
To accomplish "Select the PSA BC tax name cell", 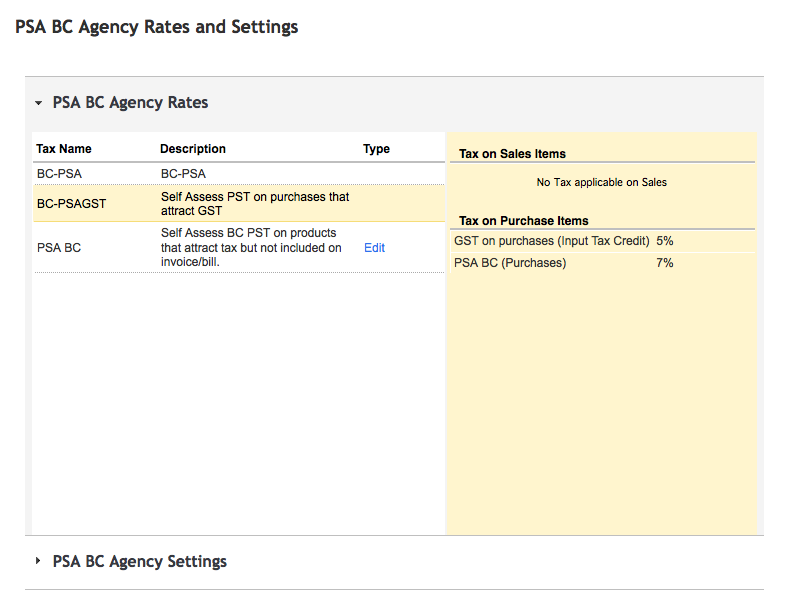I will tap(59, 248).
